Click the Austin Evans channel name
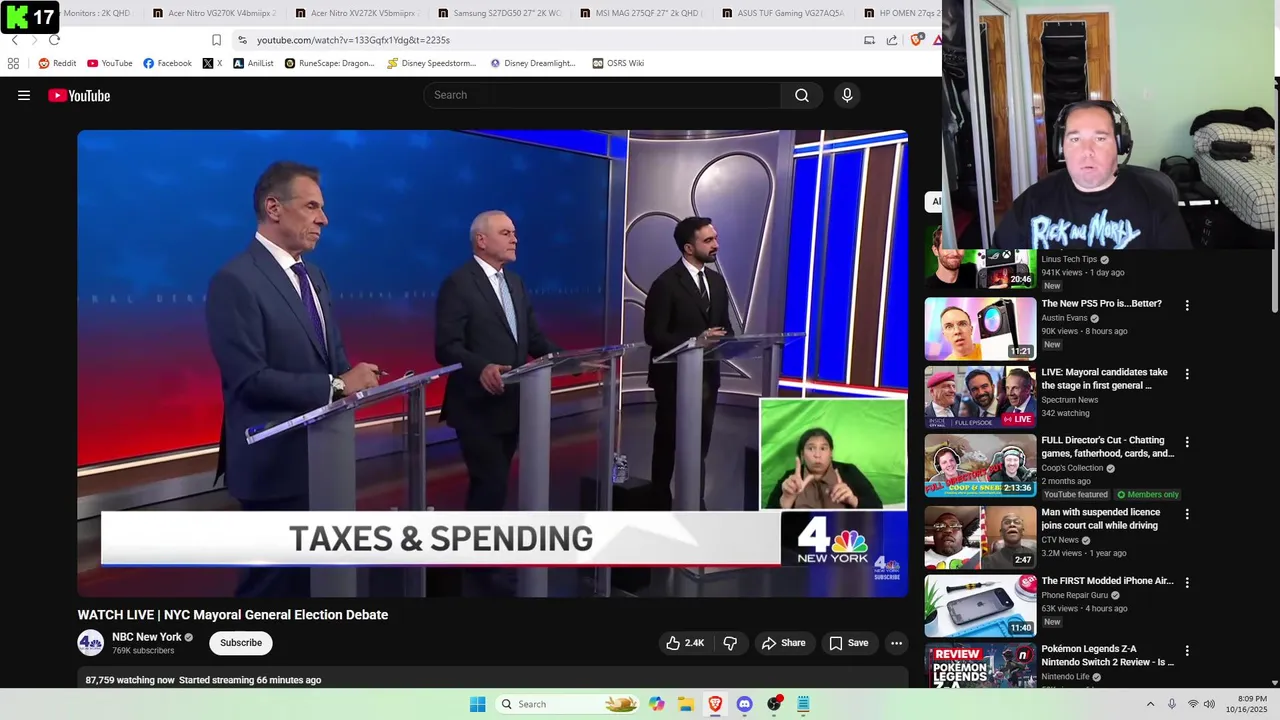 [1064, 318]
